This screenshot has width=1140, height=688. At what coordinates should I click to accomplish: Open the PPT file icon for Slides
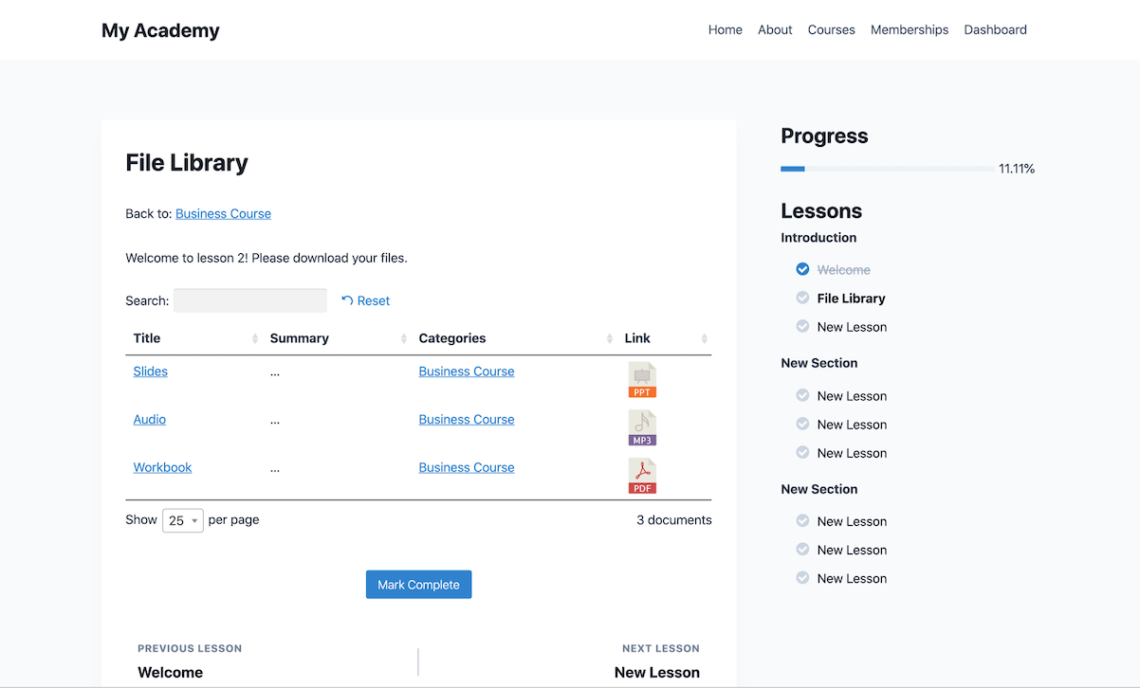pos(642,379)
